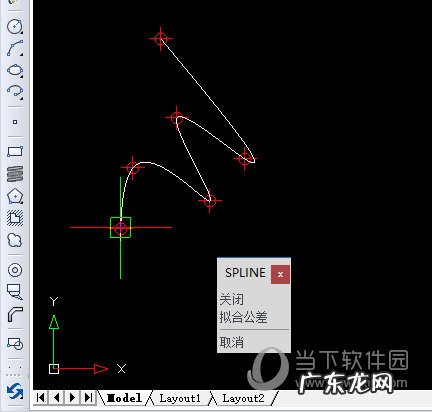Select the Revision Cloud tool
Screen dimensions: 432x412
click(x=15, y=240)
